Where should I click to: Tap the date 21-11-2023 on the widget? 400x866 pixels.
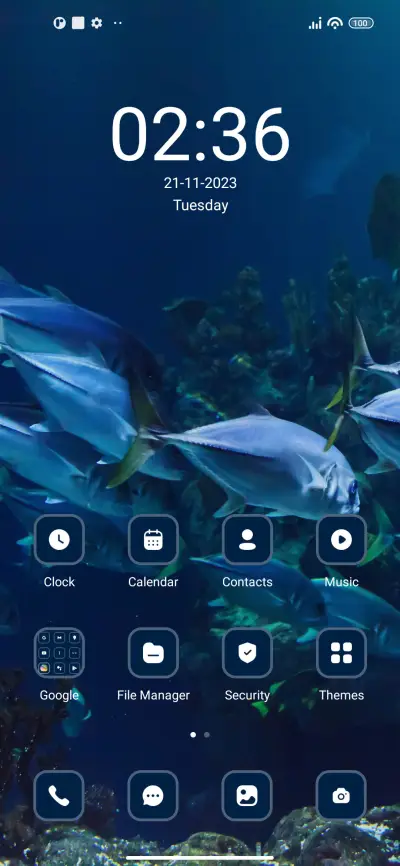coord(200,183)
